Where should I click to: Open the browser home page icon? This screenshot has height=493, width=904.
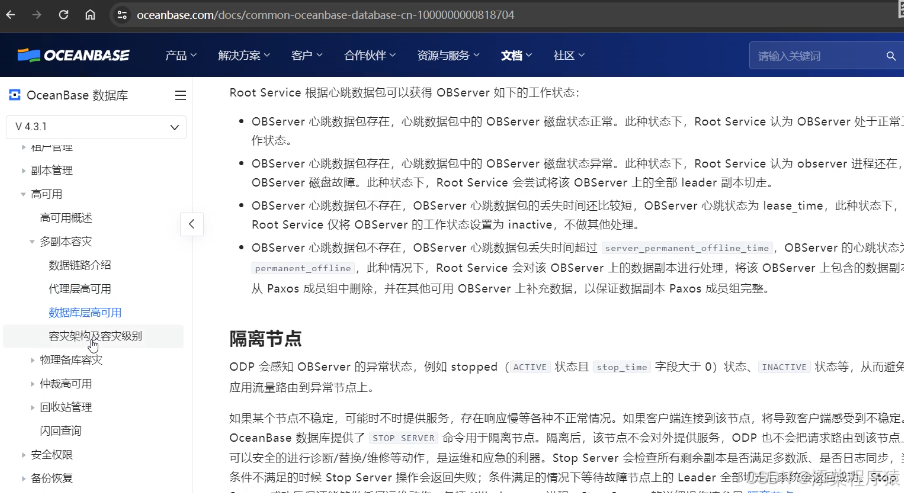pyautogui.click(x=91, y=14)
